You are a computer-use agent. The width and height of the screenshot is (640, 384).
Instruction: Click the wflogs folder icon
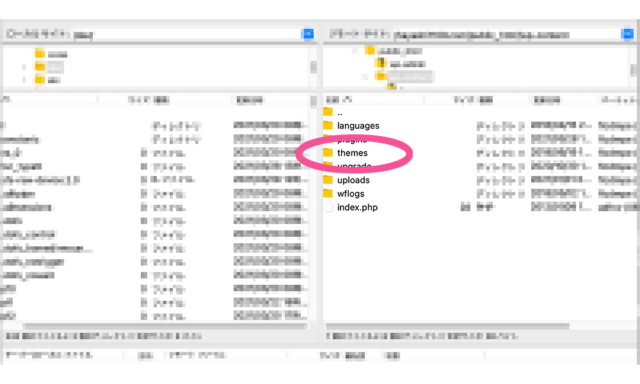[328, 193]
